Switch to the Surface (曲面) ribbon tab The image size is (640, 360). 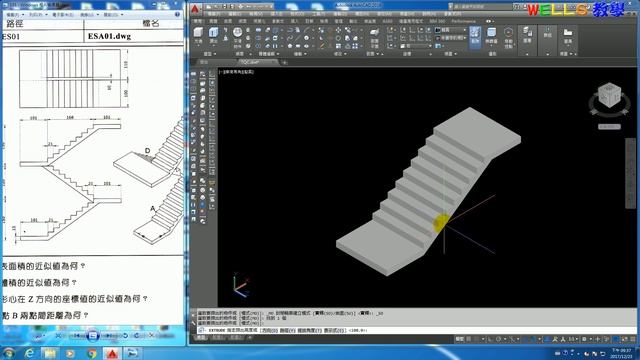pos(228,21)
